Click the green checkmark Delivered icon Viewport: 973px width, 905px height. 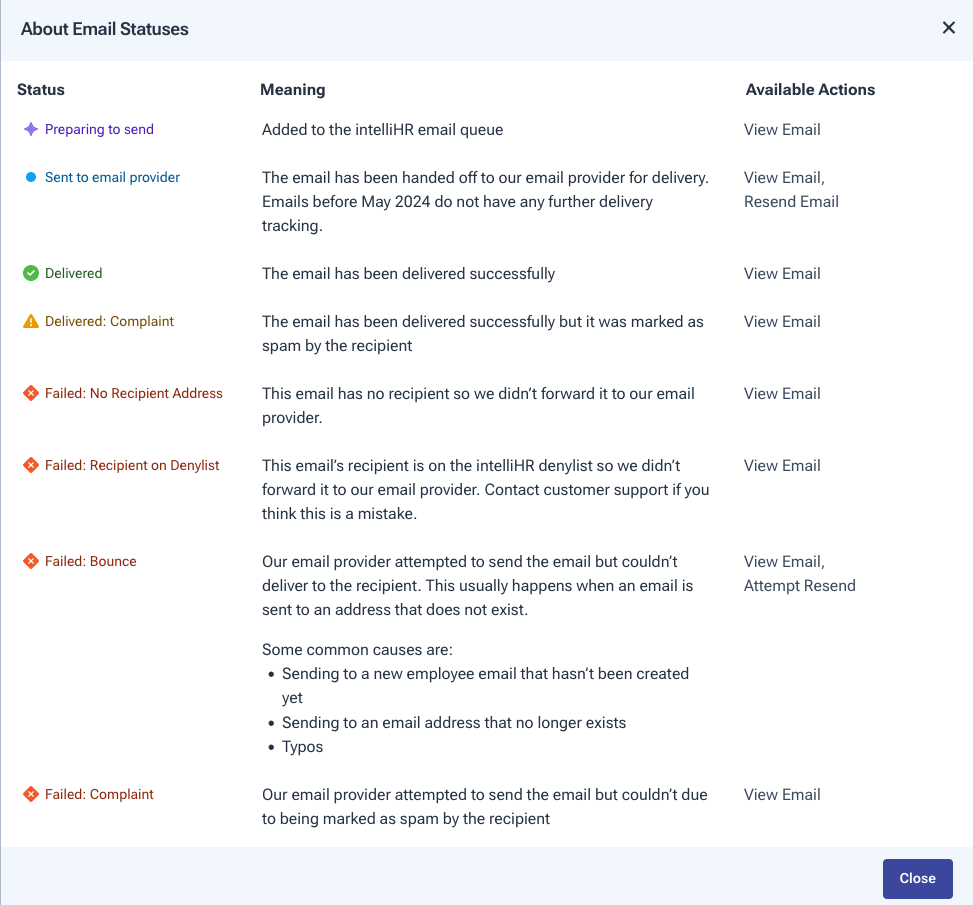click(31, 273)
